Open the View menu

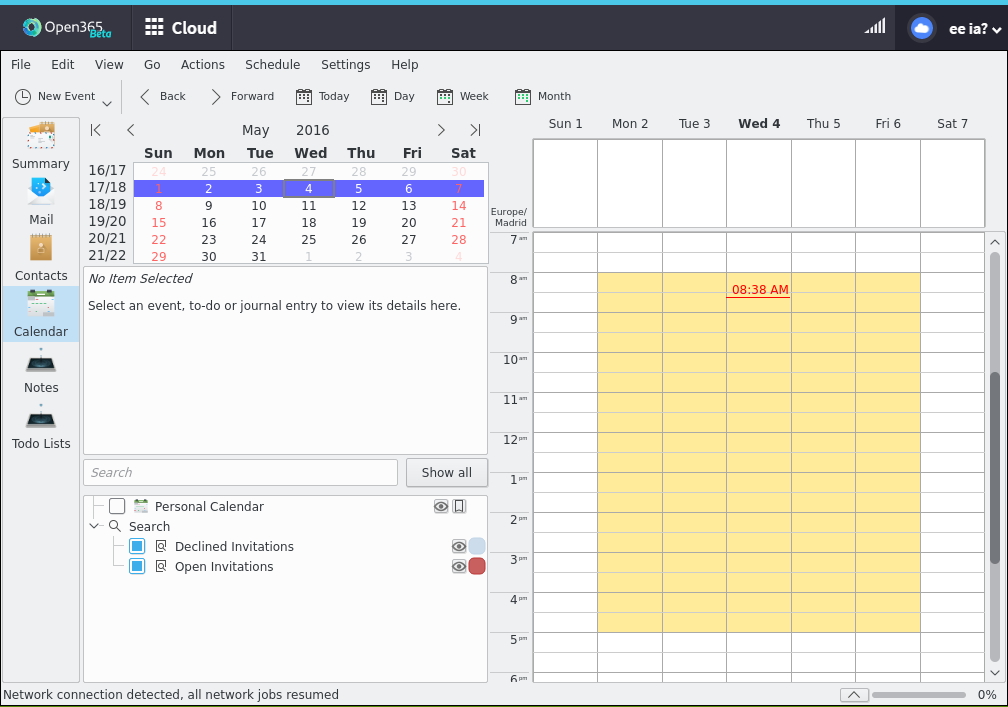[109, 64]
